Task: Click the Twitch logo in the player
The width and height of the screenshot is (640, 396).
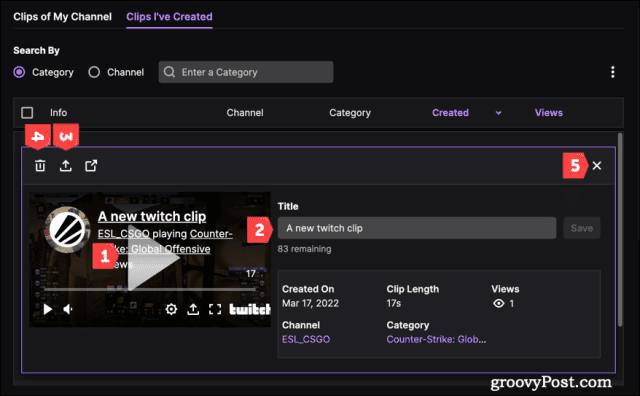Action: click(249, 309)
